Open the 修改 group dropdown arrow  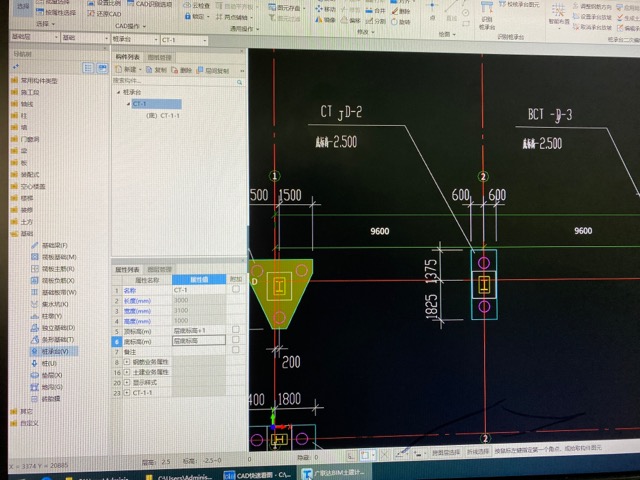tap(373, 32)
